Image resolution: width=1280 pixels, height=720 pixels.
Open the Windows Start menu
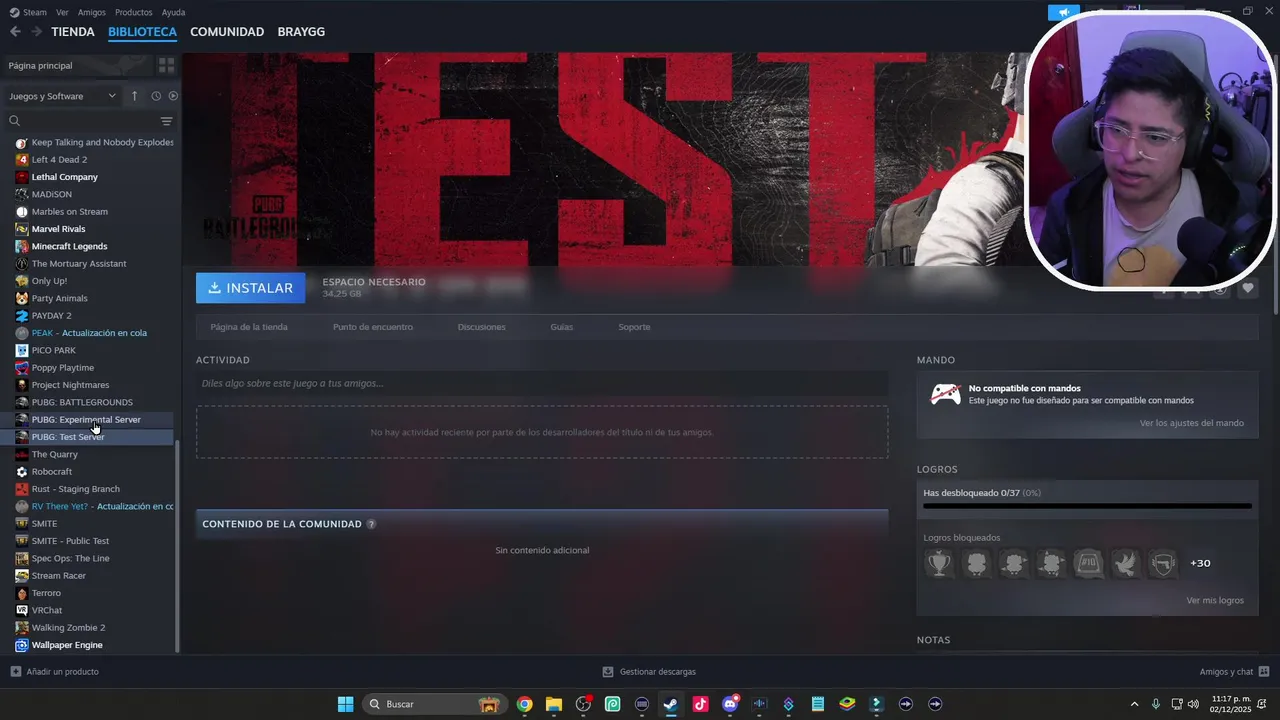coord(345,704)
